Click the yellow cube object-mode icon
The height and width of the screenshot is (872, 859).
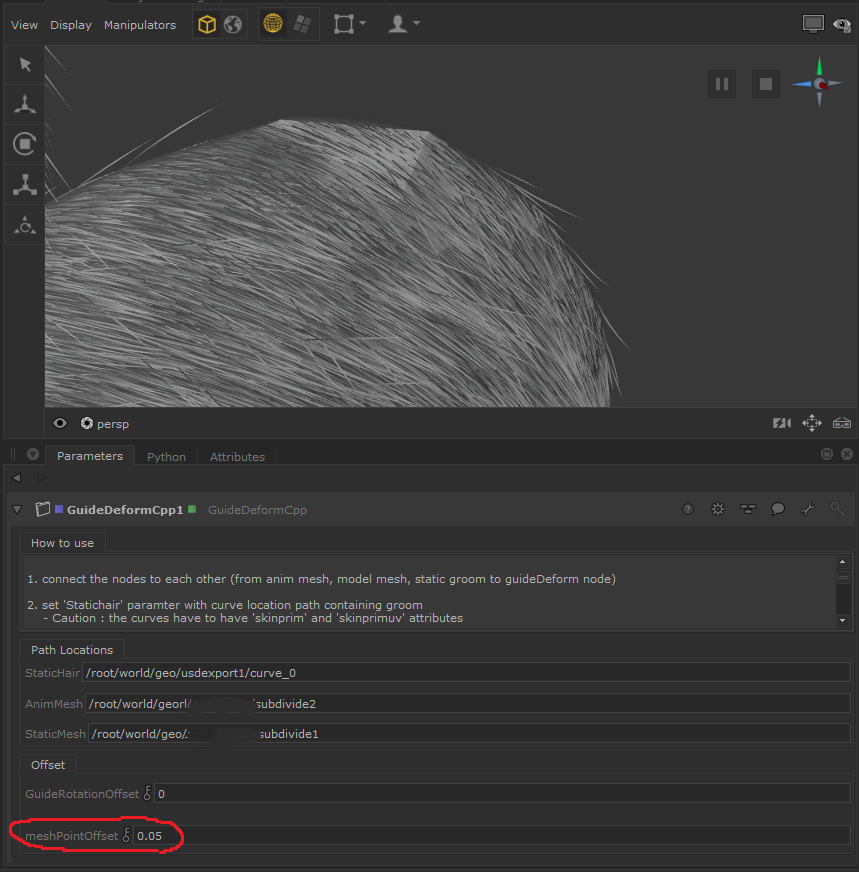tap(207, 25)
